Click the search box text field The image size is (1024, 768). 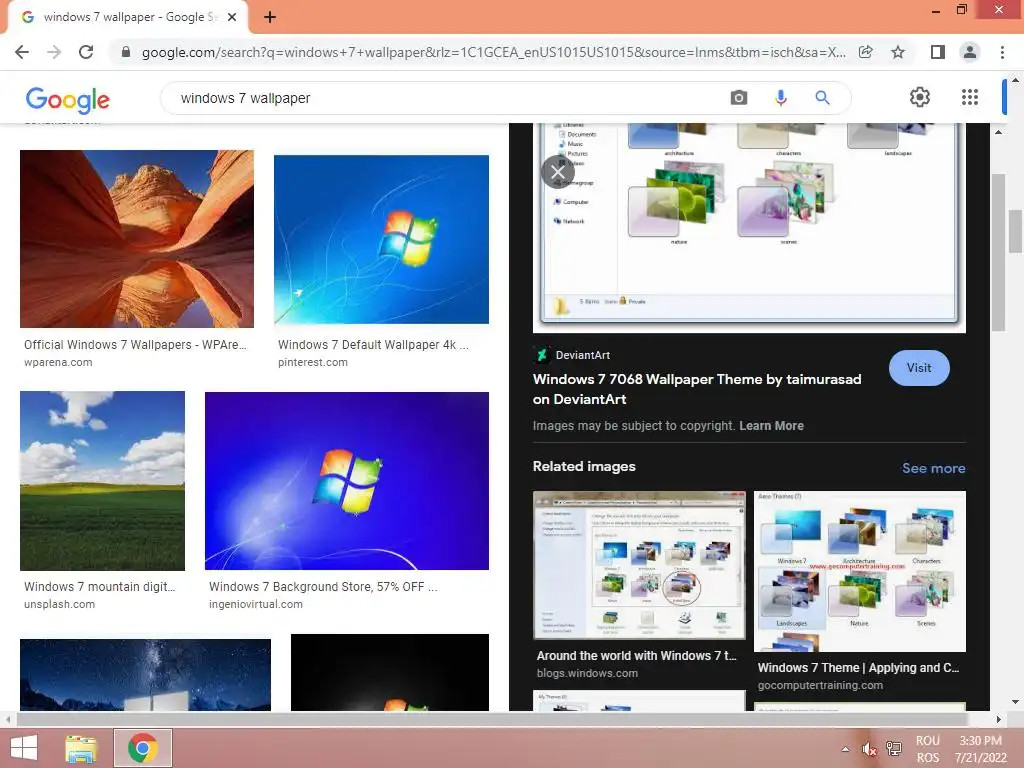451,98
